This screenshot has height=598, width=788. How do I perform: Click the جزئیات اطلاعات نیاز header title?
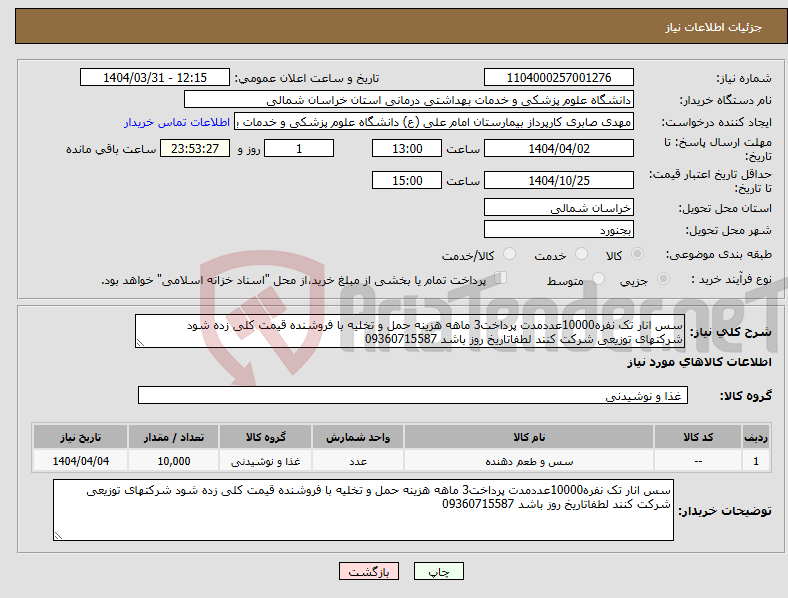point(714,27)
